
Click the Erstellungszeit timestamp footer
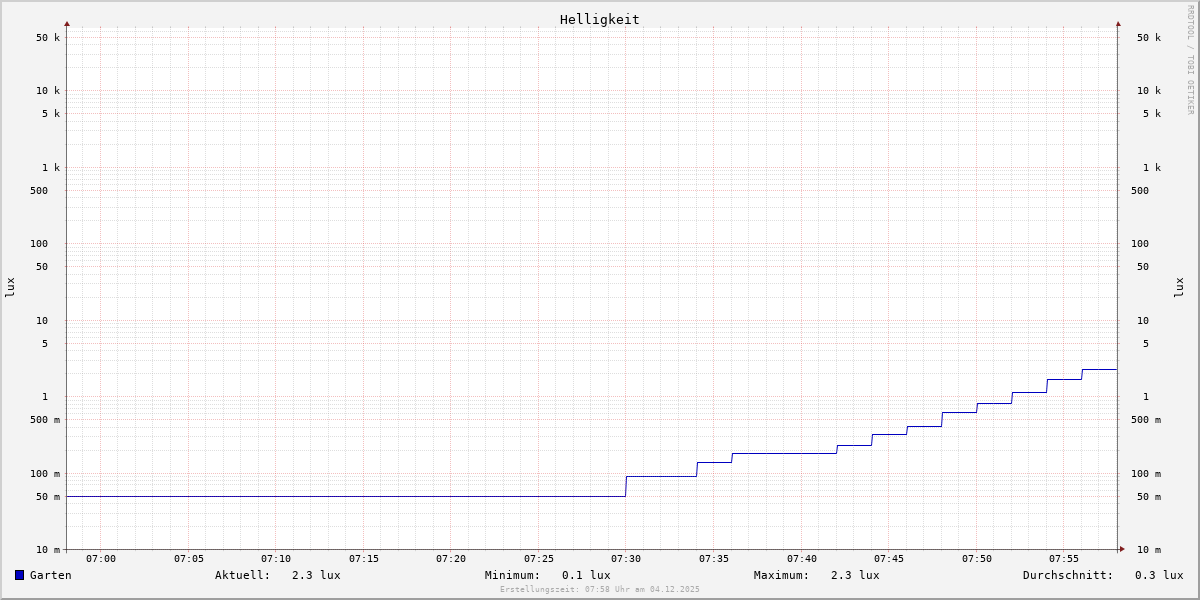[600, 589]
